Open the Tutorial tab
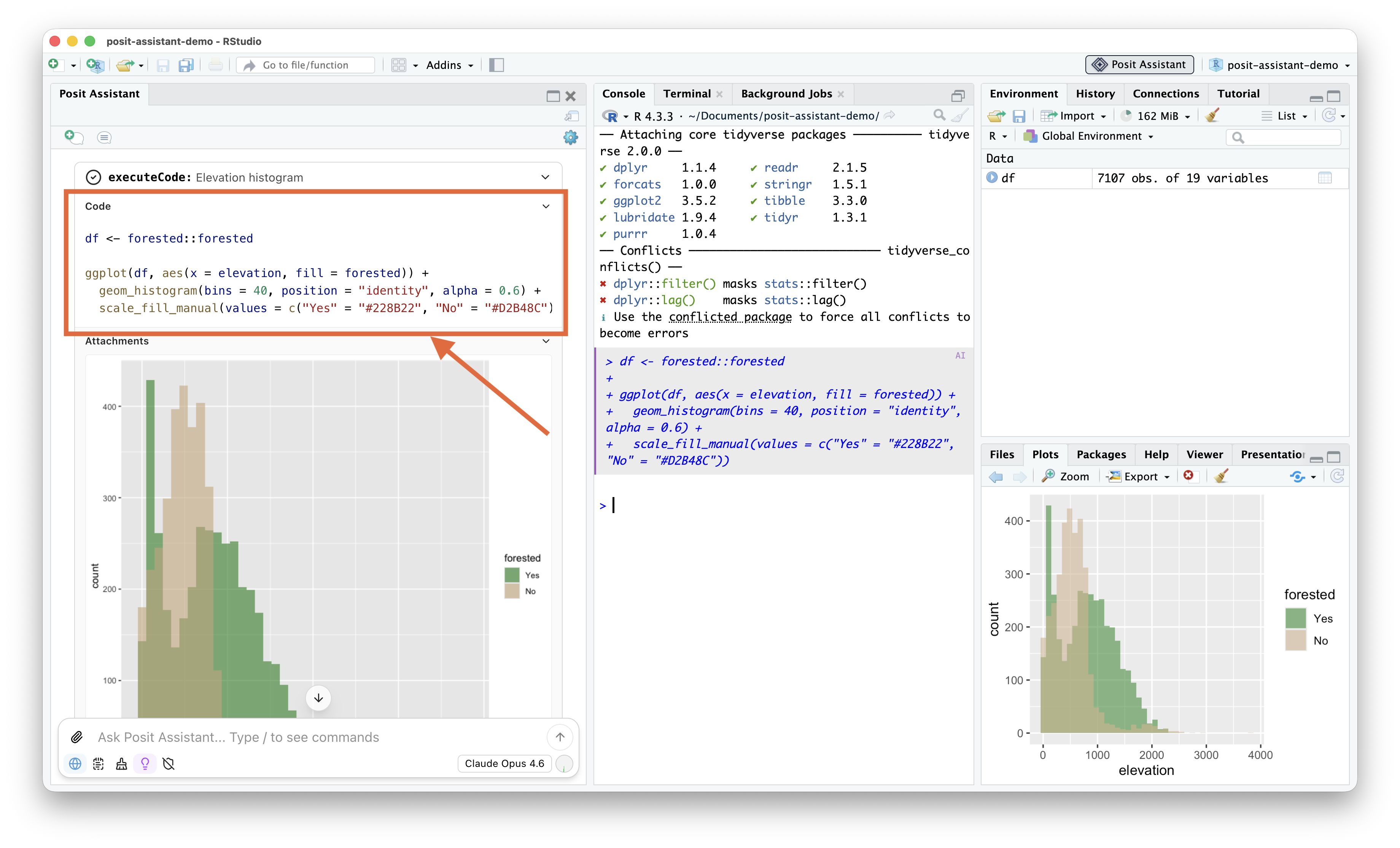This screenshot has width=1400, height=848. (x=1238, y=94)
